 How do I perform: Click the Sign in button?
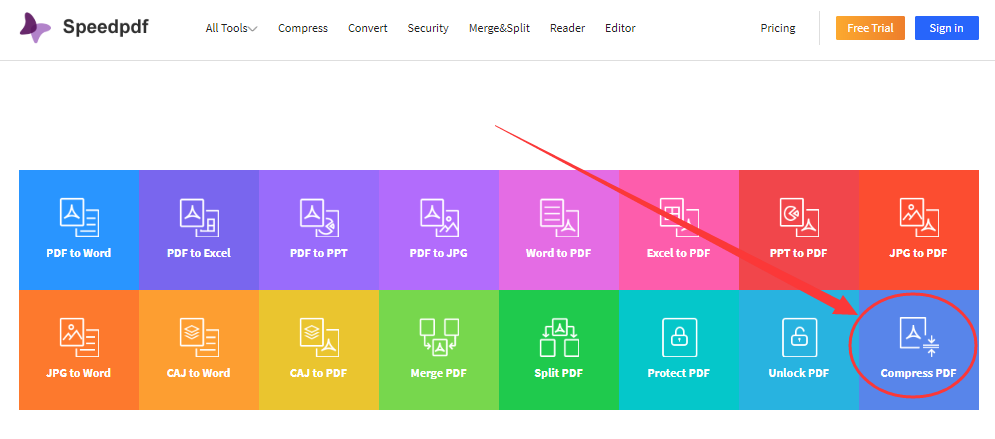[946, 28]
